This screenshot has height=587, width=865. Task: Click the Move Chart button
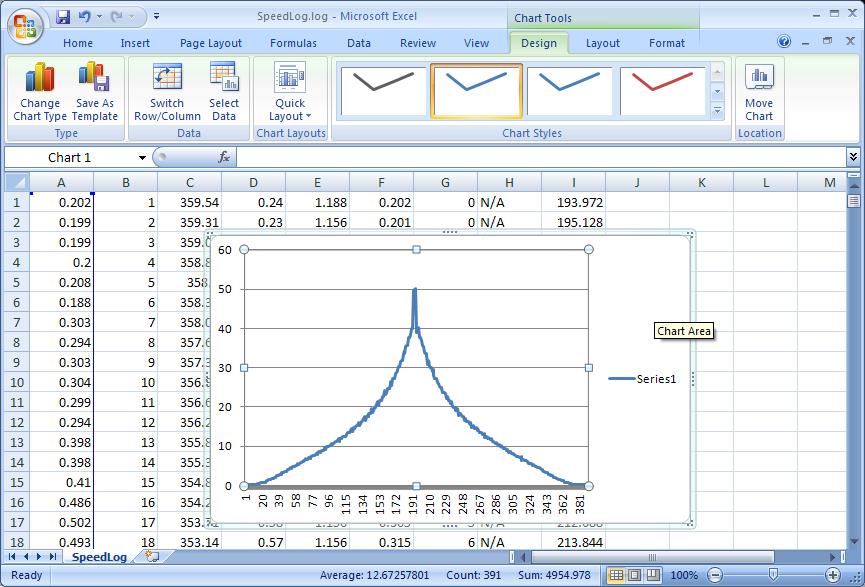pyautogui.click(x=759, y=91)
